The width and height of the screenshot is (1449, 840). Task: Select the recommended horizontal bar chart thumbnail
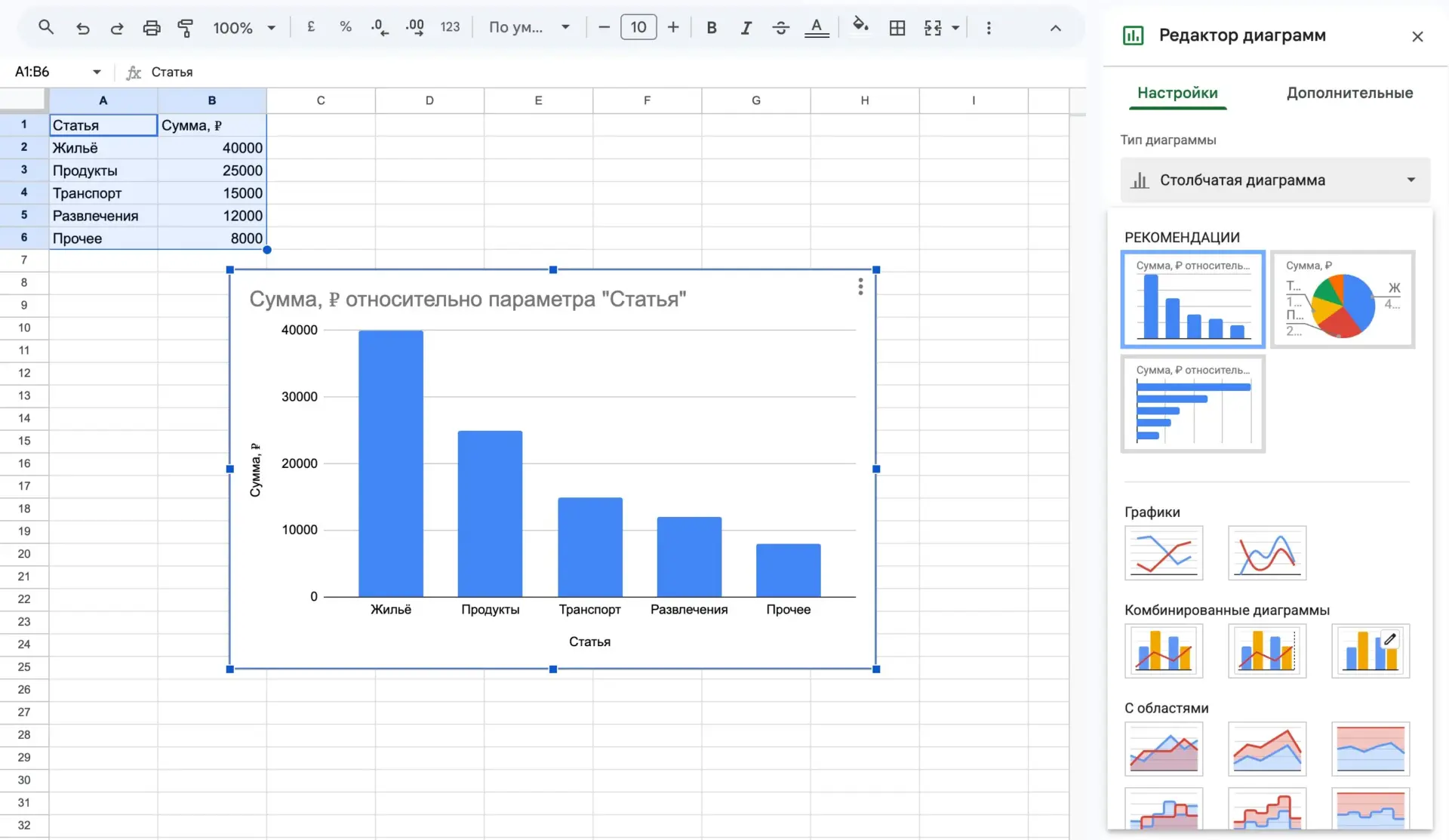coord(1193,404)
